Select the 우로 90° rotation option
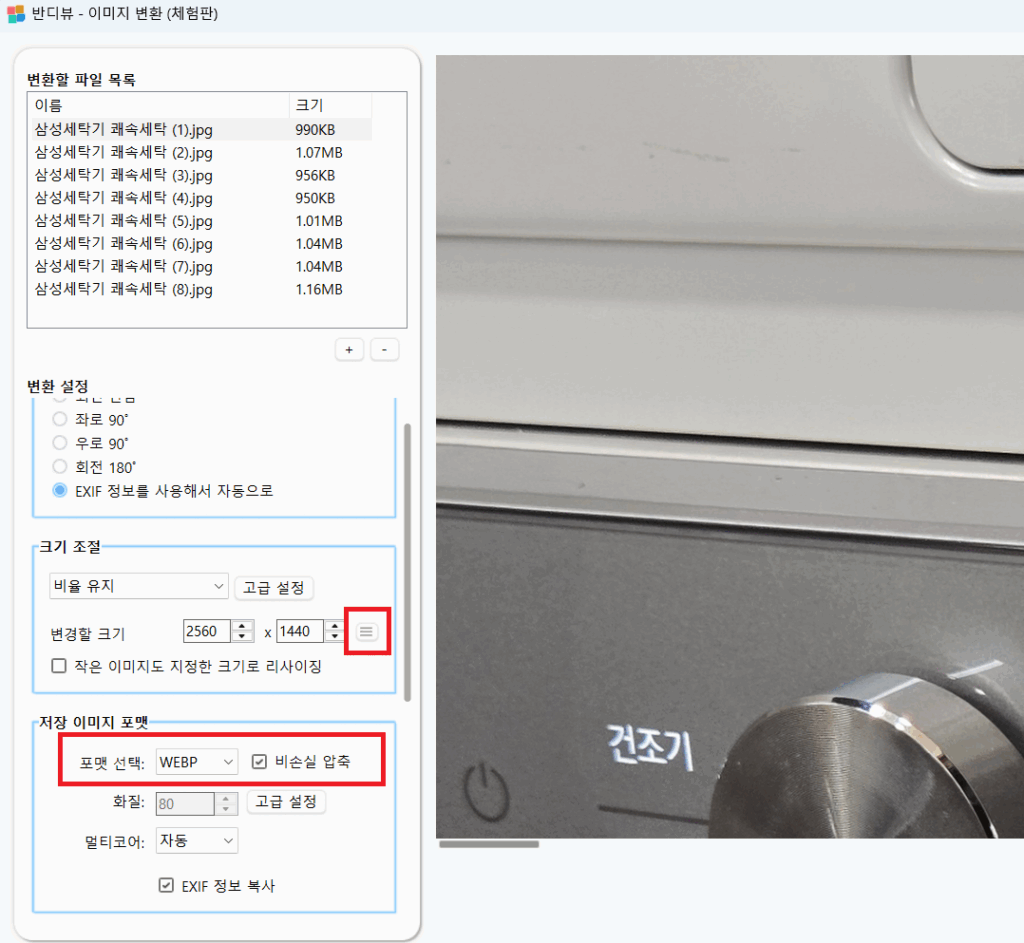 point(59,443)
